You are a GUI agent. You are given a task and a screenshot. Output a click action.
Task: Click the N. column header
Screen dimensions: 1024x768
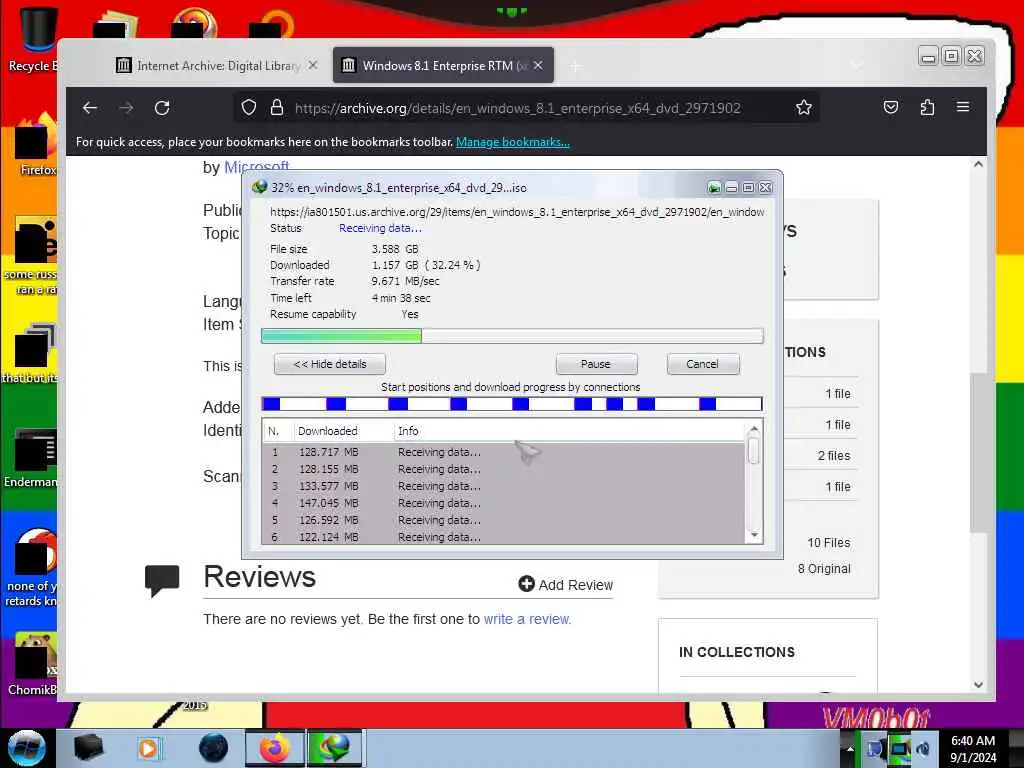coord(278,431)
